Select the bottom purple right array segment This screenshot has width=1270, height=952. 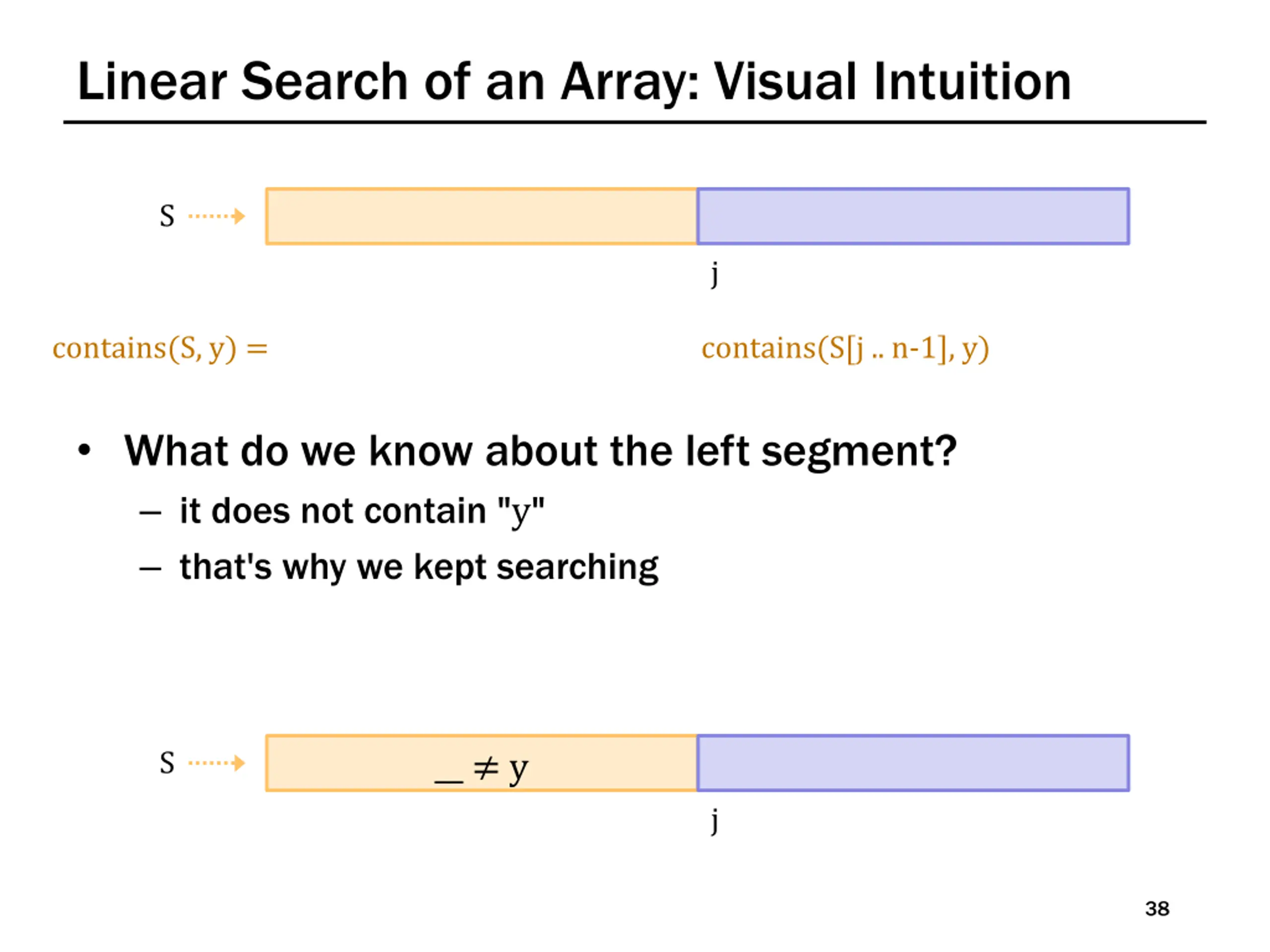(913, 763)
